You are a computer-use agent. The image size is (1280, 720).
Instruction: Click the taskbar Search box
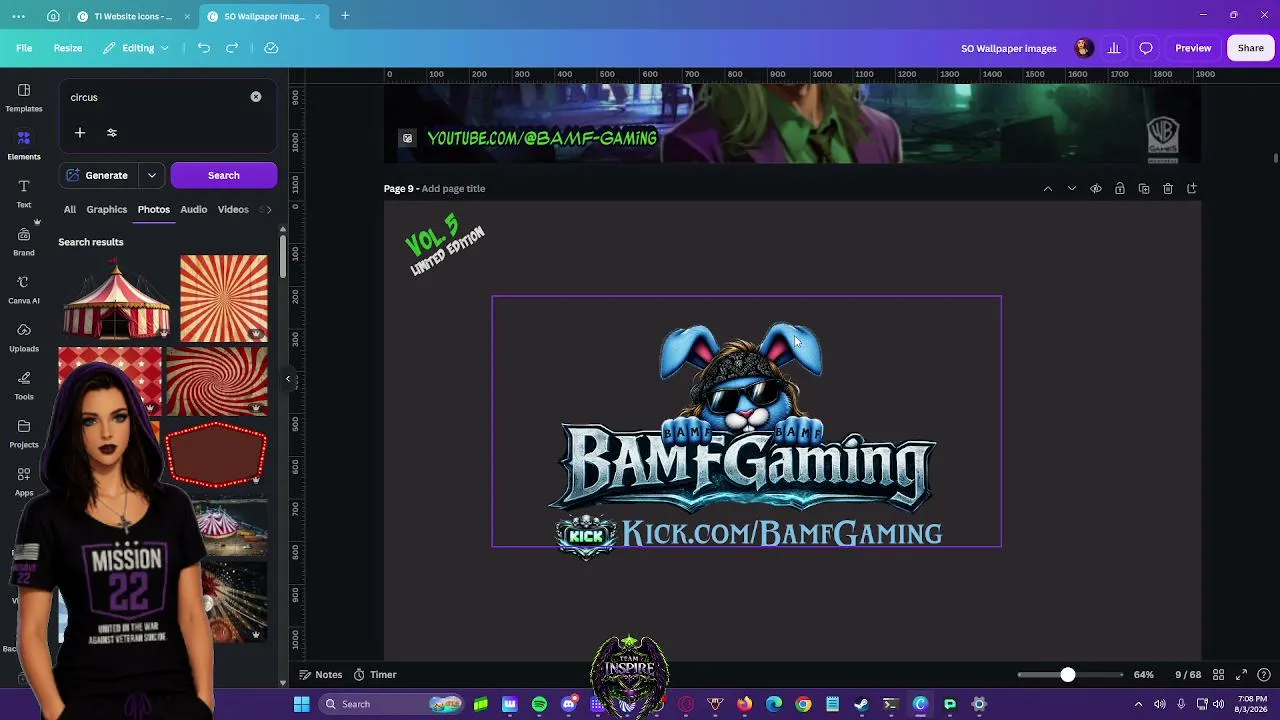click(x=392, y=704)
